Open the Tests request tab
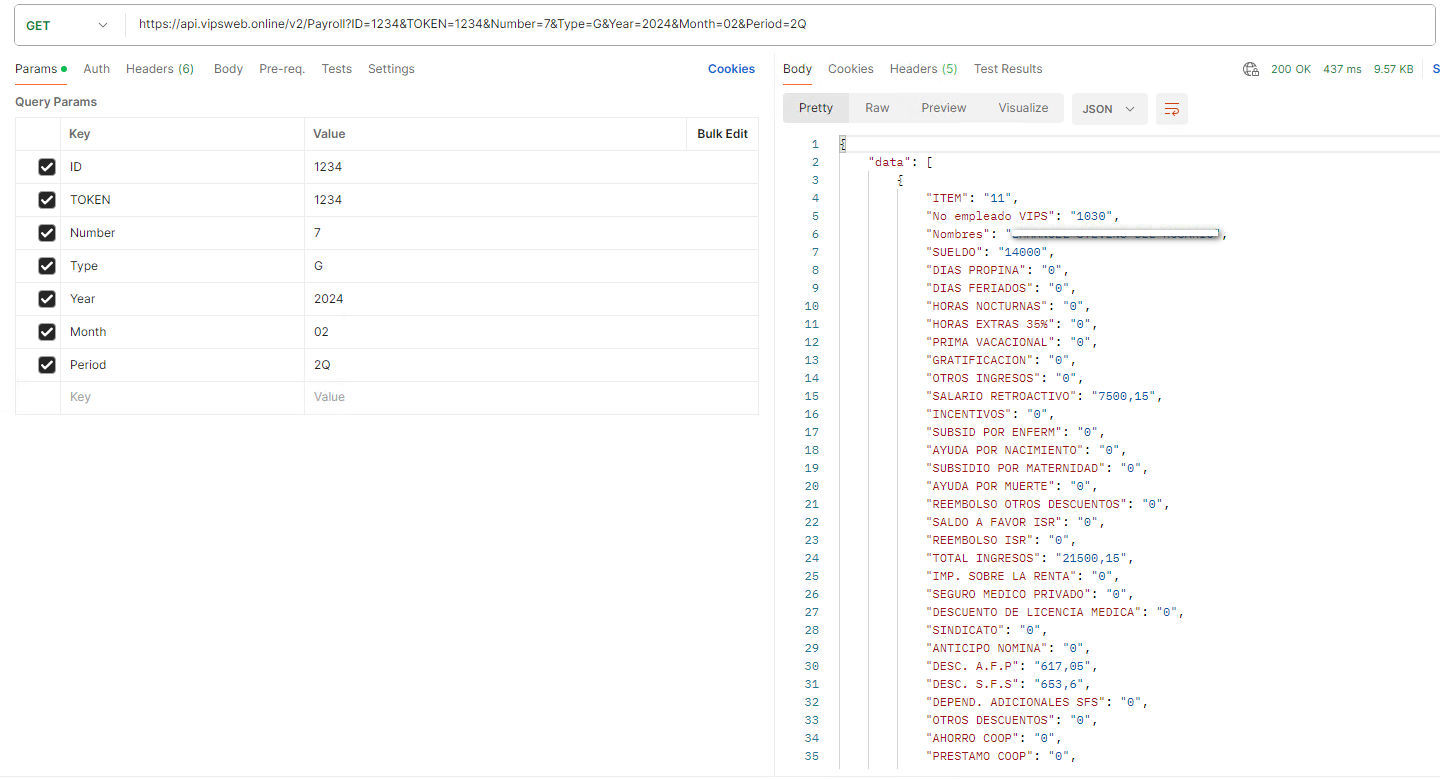Screen dimensions: 1440x779 (336, 69)
